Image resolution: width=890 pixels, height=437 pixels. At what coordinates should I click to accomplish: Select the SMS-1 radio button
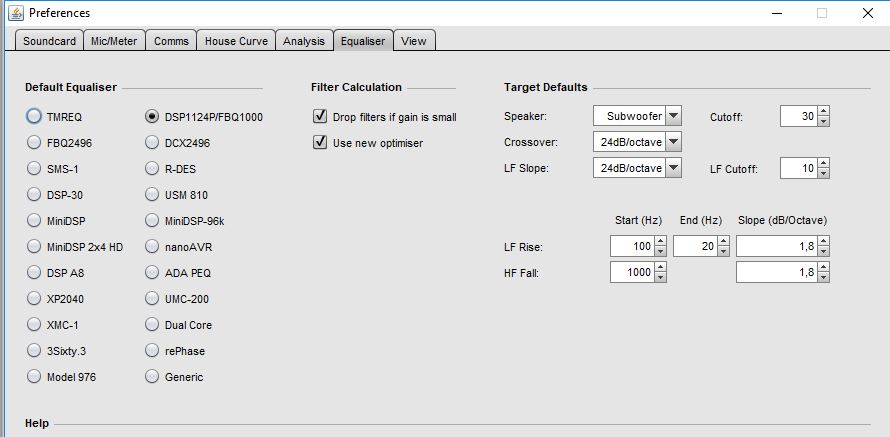pyautogui.click(x=34, y=169)
